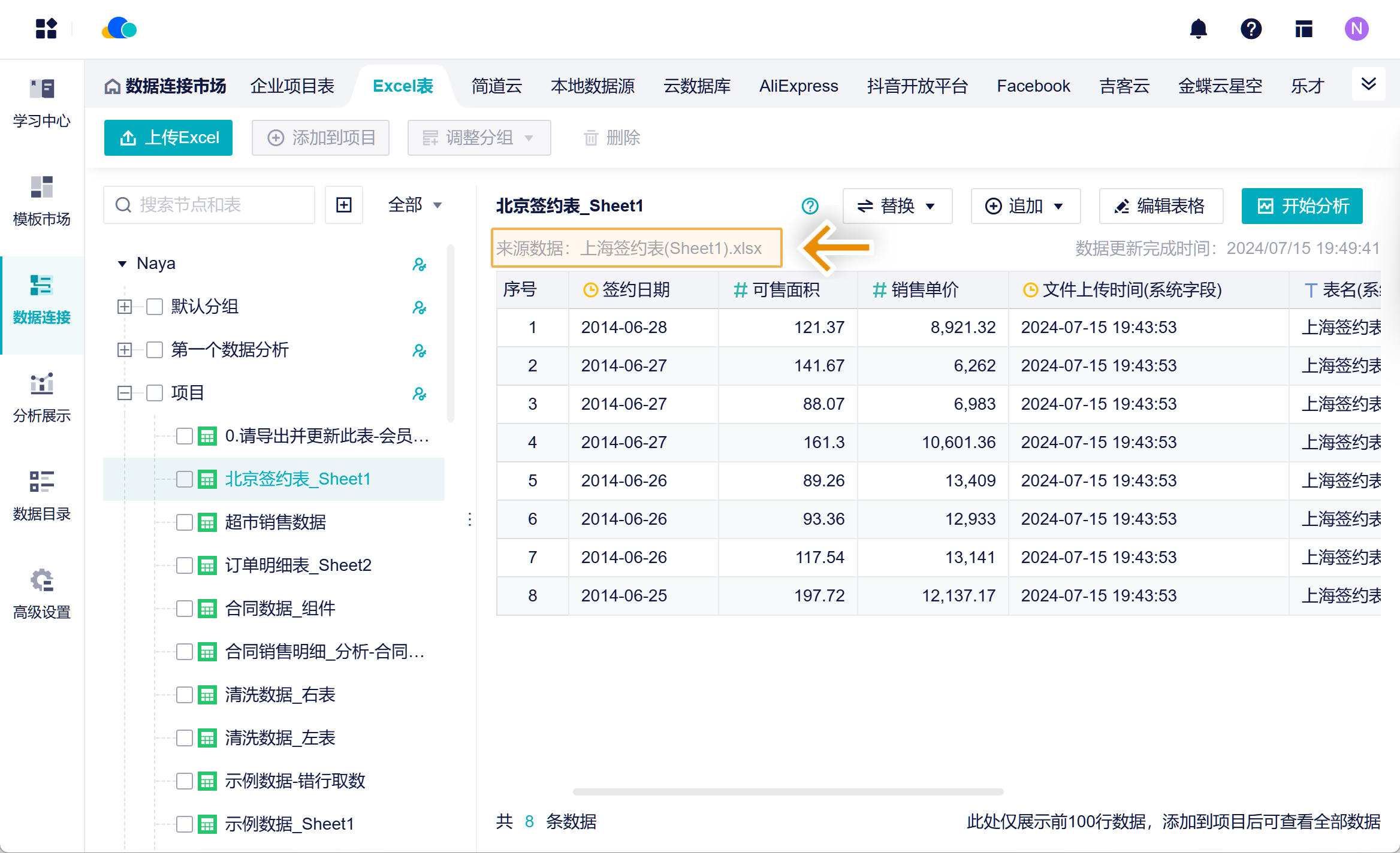
Task: Click the app grid launcher icon
Action: [46, 29]
